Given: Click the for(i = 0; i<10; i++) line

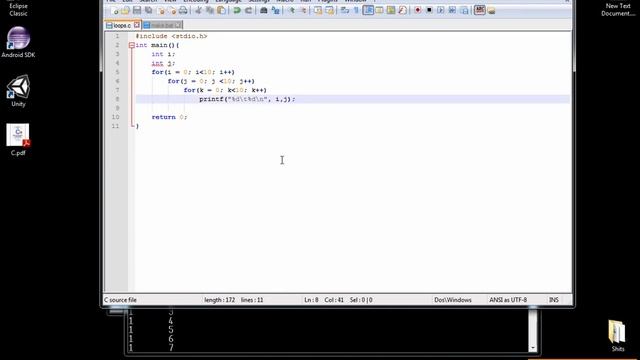Looking at the screenshot, I should [193, 72].
